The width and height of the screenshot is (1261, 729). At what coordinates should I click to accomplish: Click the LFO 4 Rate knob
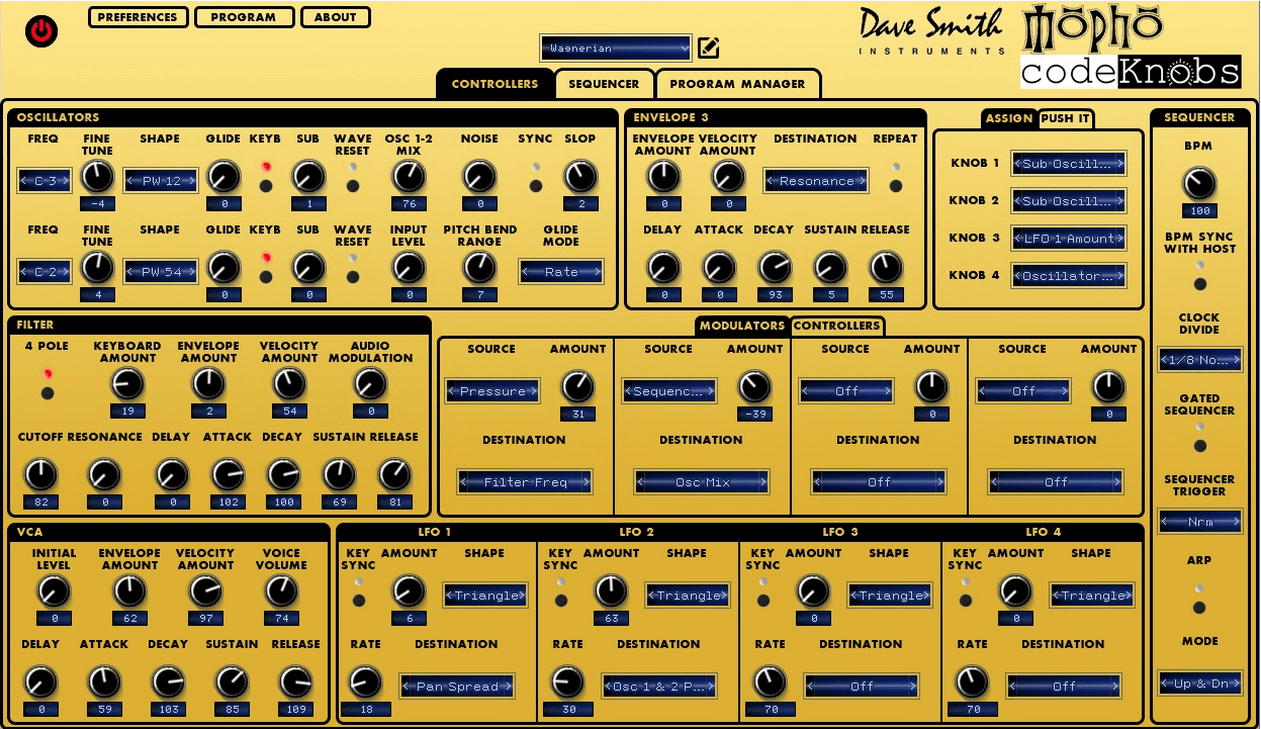click(971, 682)
